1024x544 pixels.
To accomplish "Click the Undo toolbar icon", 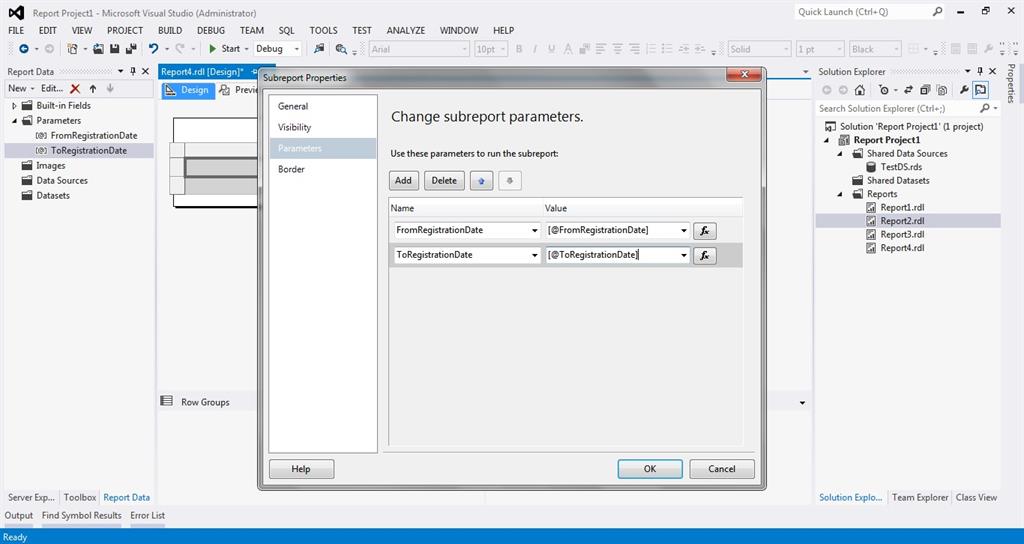I will 153,49.
